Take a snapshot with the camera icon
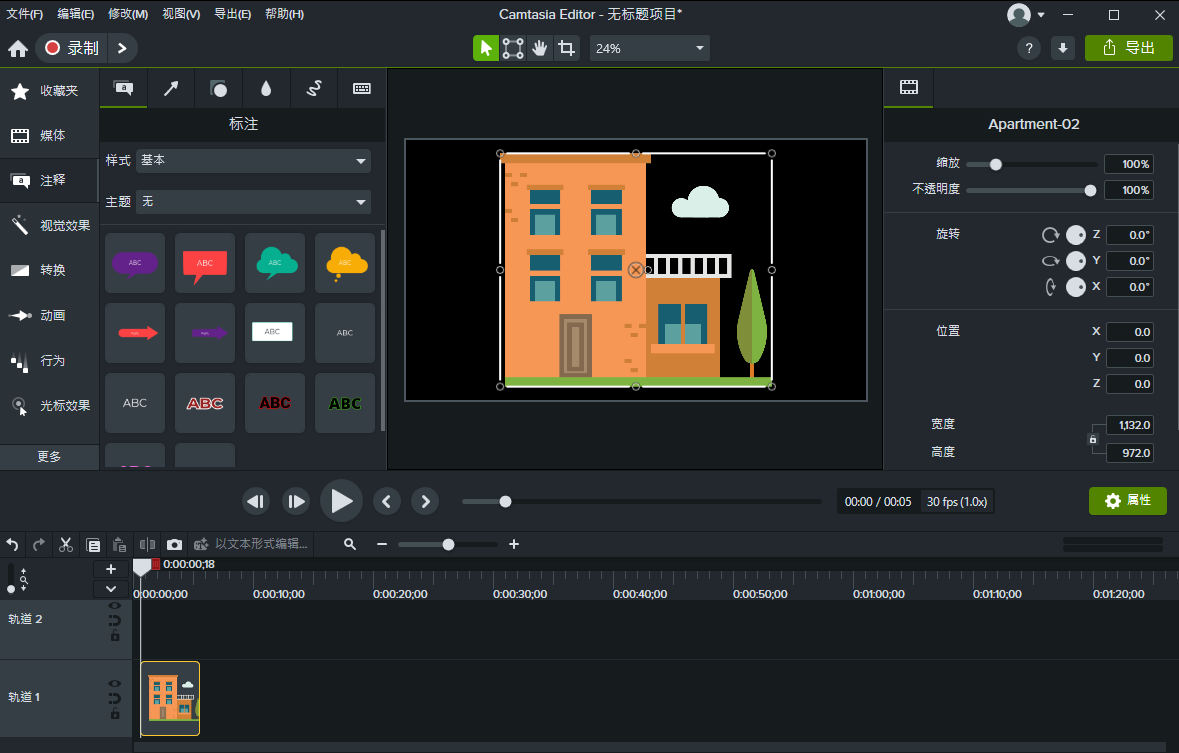 [174, 544]
